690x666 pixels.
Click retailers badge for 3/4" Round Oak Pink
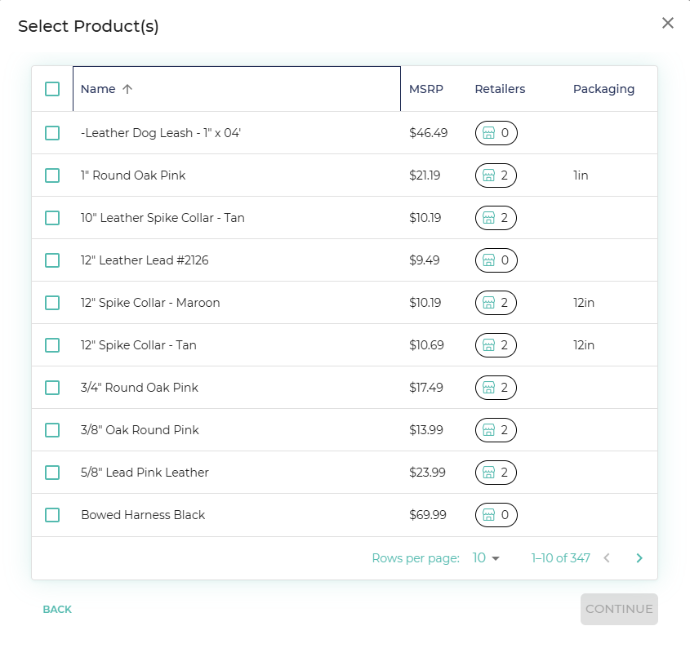(x=495, y=387)
